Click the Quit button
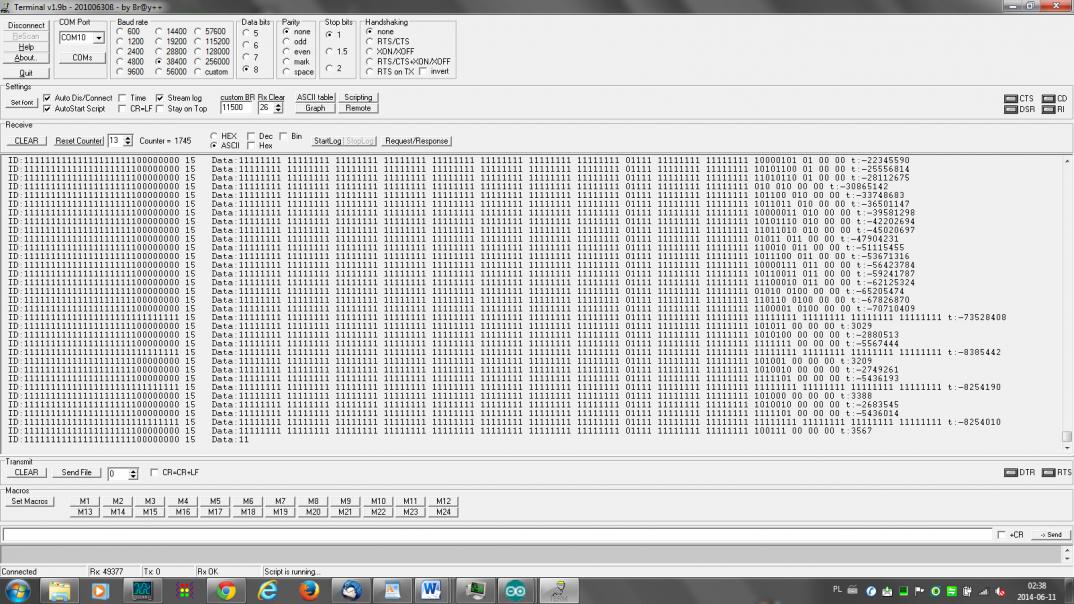 26,73
